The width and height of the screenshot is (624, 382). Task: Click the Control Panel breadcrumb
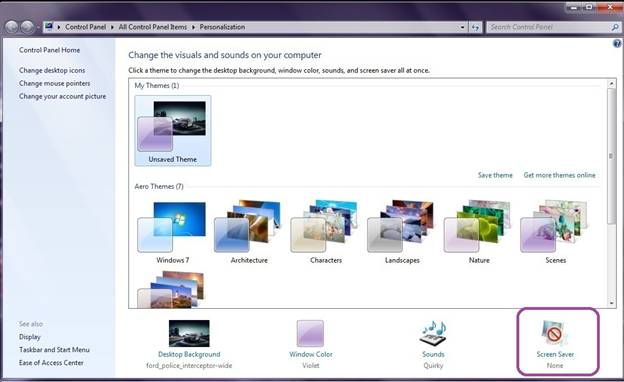(x=86, y=27)
